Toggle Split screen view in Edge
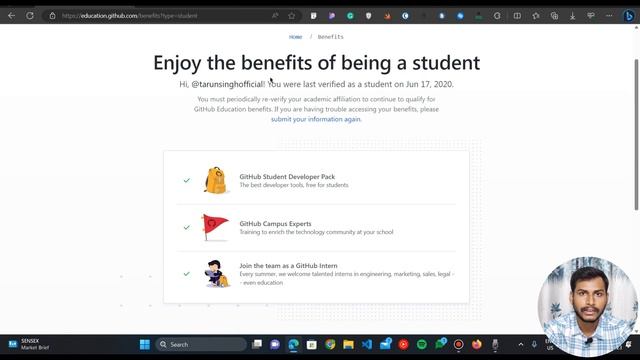The image size is (640, 360). coord(517,16)
